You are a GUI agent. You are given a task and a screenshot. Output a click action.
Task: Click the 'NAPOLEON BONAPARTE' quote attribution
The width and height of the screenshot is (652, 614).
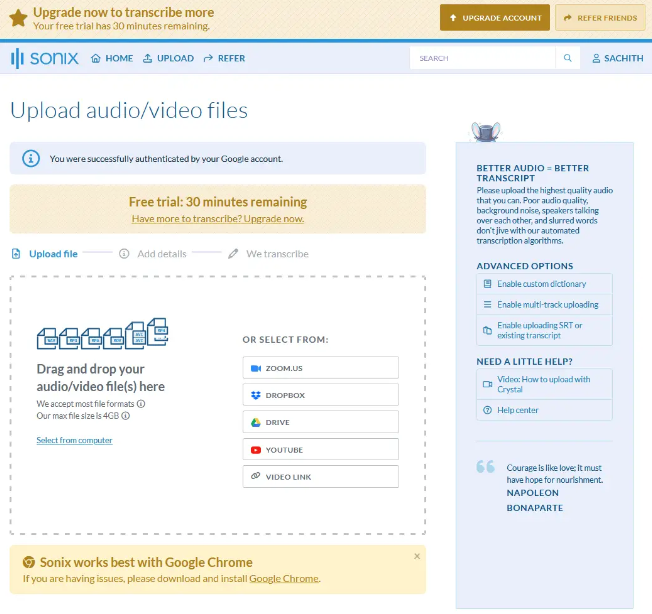(535, 500)
